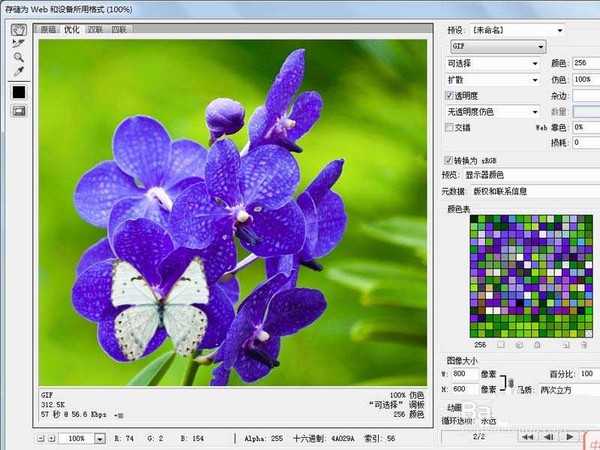
Task: Select the Slice Select tool
Action: click(x=18, y=44)
